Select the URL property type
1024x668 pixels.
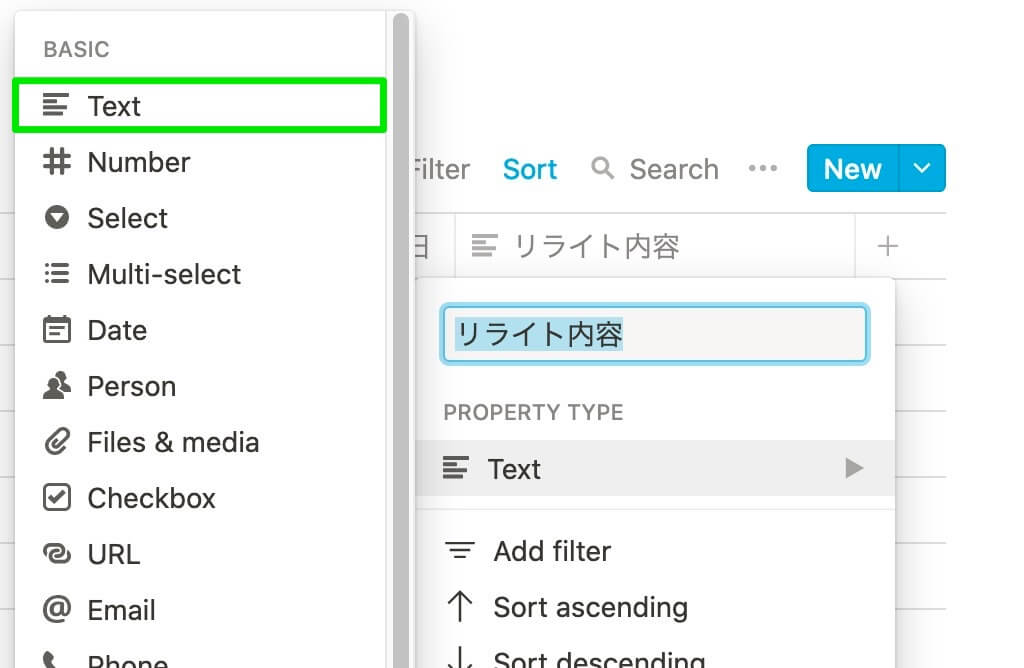[200, 554]
